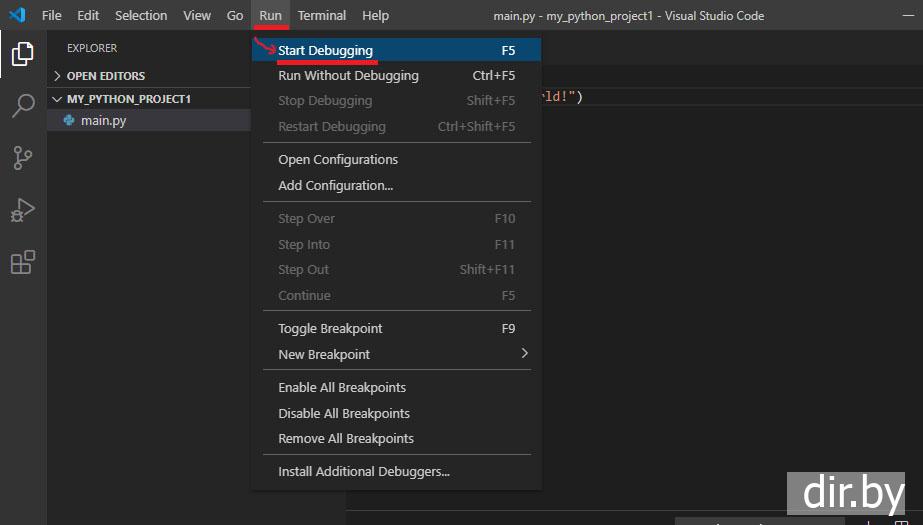Image resolution: width=923 pixels, height=525 pixels.
Task: Choose Run Without Debugging
Action: (x=348, y=75)
